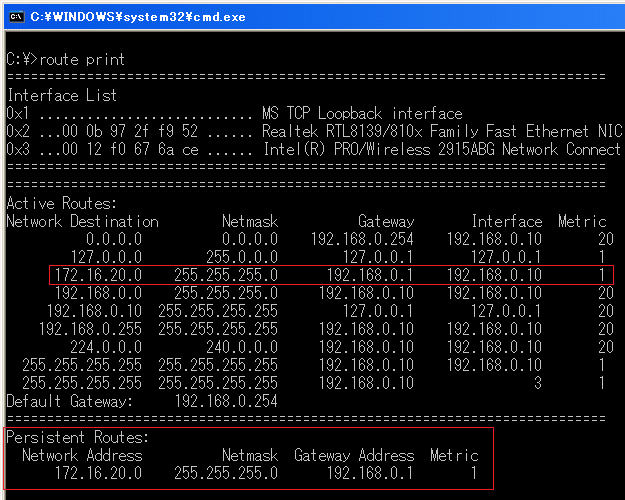
Task: Click the 'Gateway Address' column header
Action: point(354,455)
